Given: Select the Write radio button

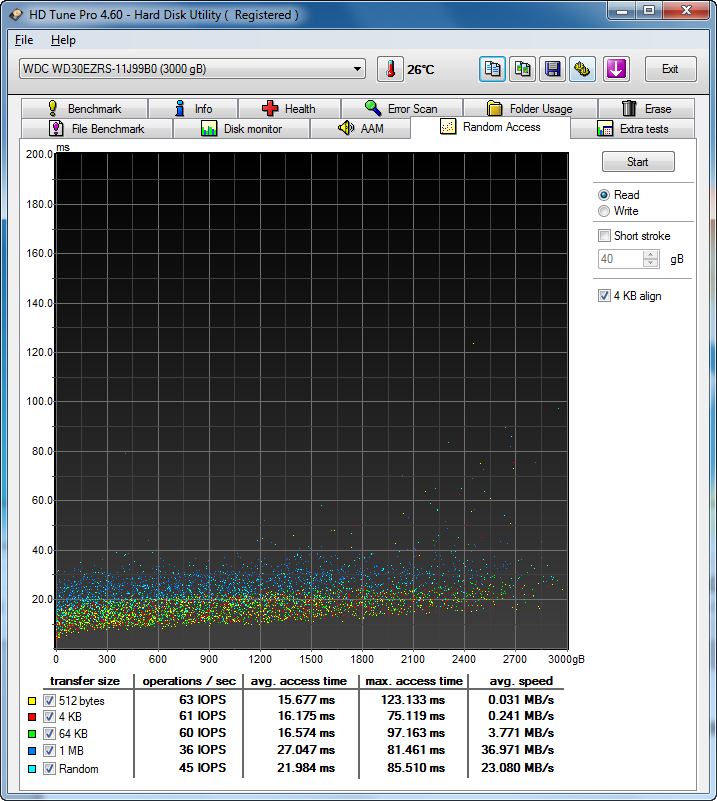Looking at the screenshot, I should 604,211.
